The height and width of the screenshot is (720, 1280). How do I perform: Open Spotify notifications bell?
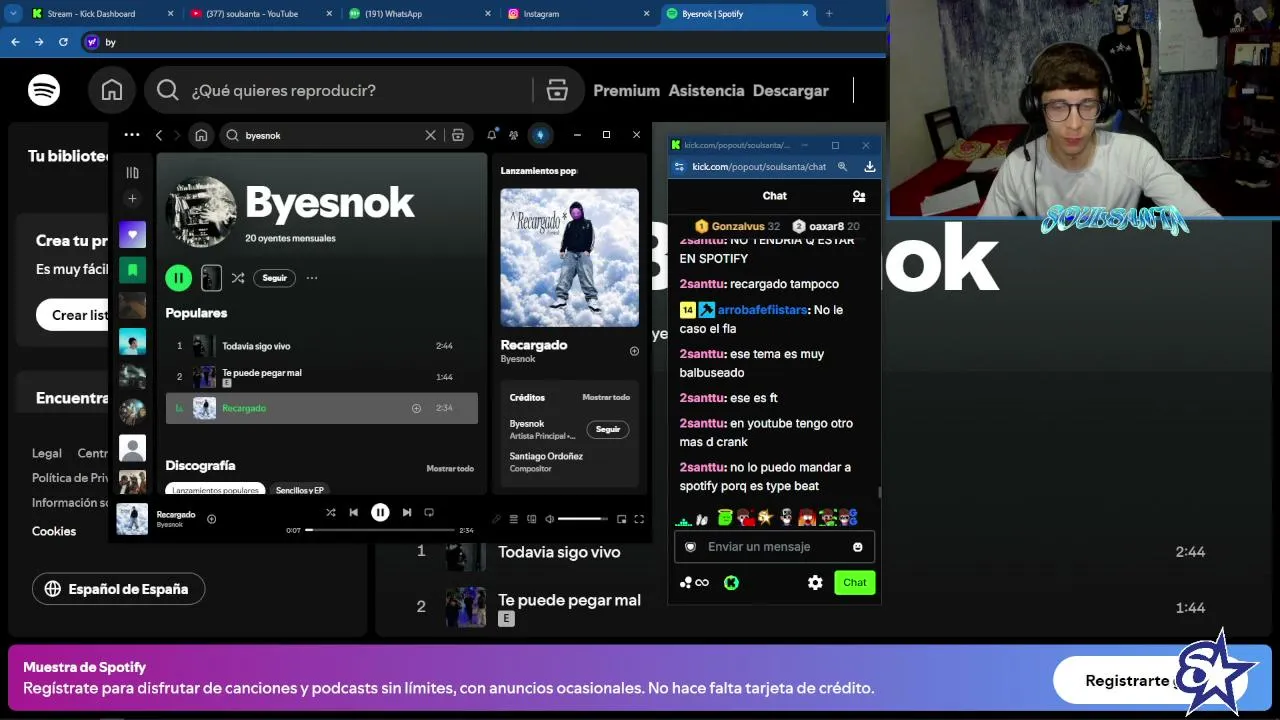pyautogui.click(x=492, y=135)
